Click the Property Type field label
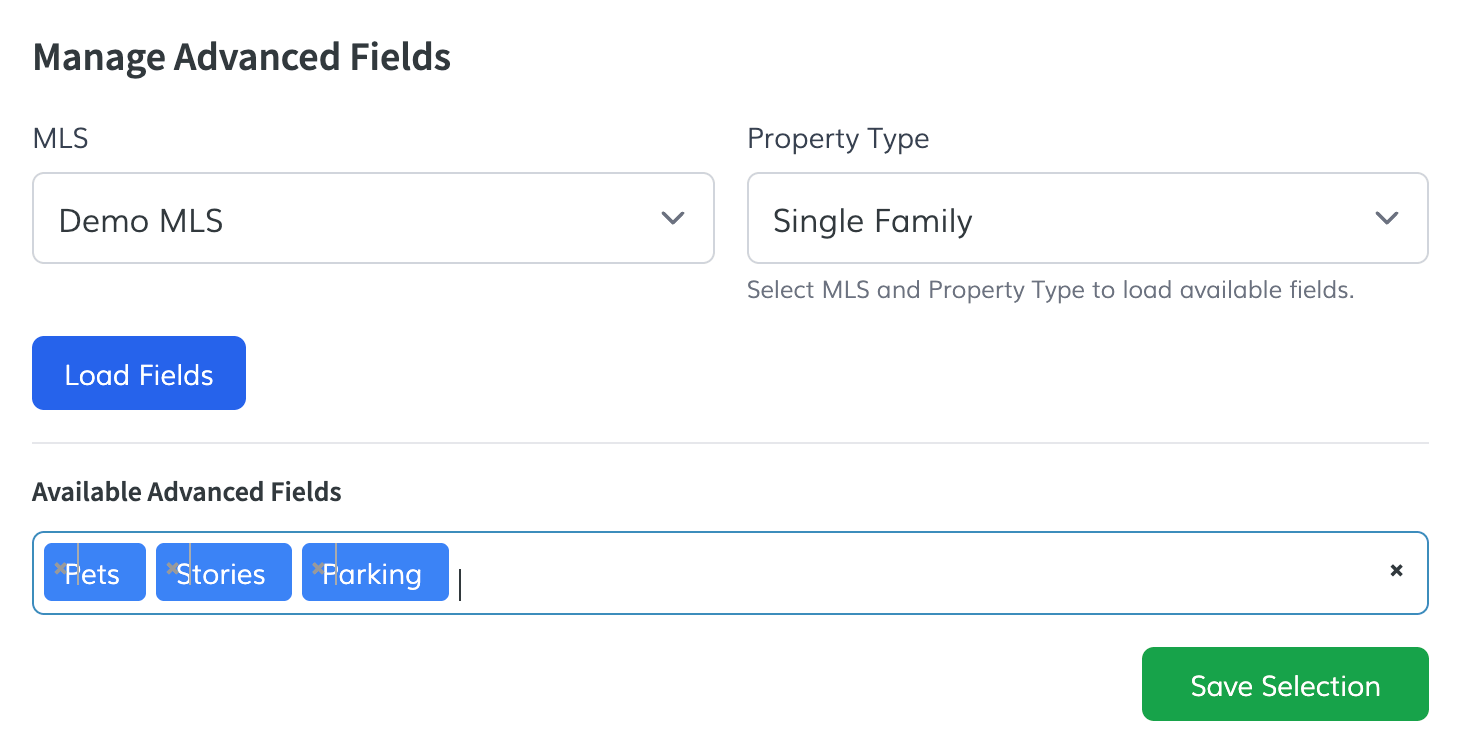The image size is (1472, 756). coord(838,138)
